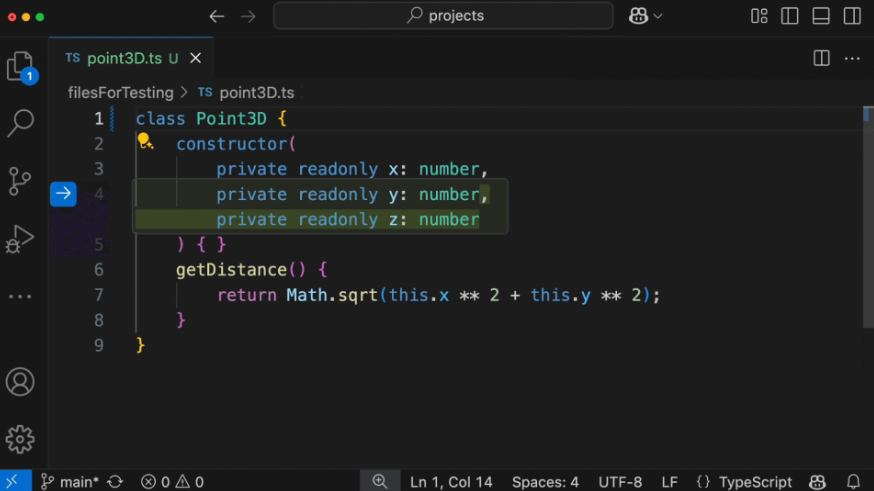This screenshot has width=874, height=491.
Task: Click on 'Point3D' class name
Action: tap(231, 119)
